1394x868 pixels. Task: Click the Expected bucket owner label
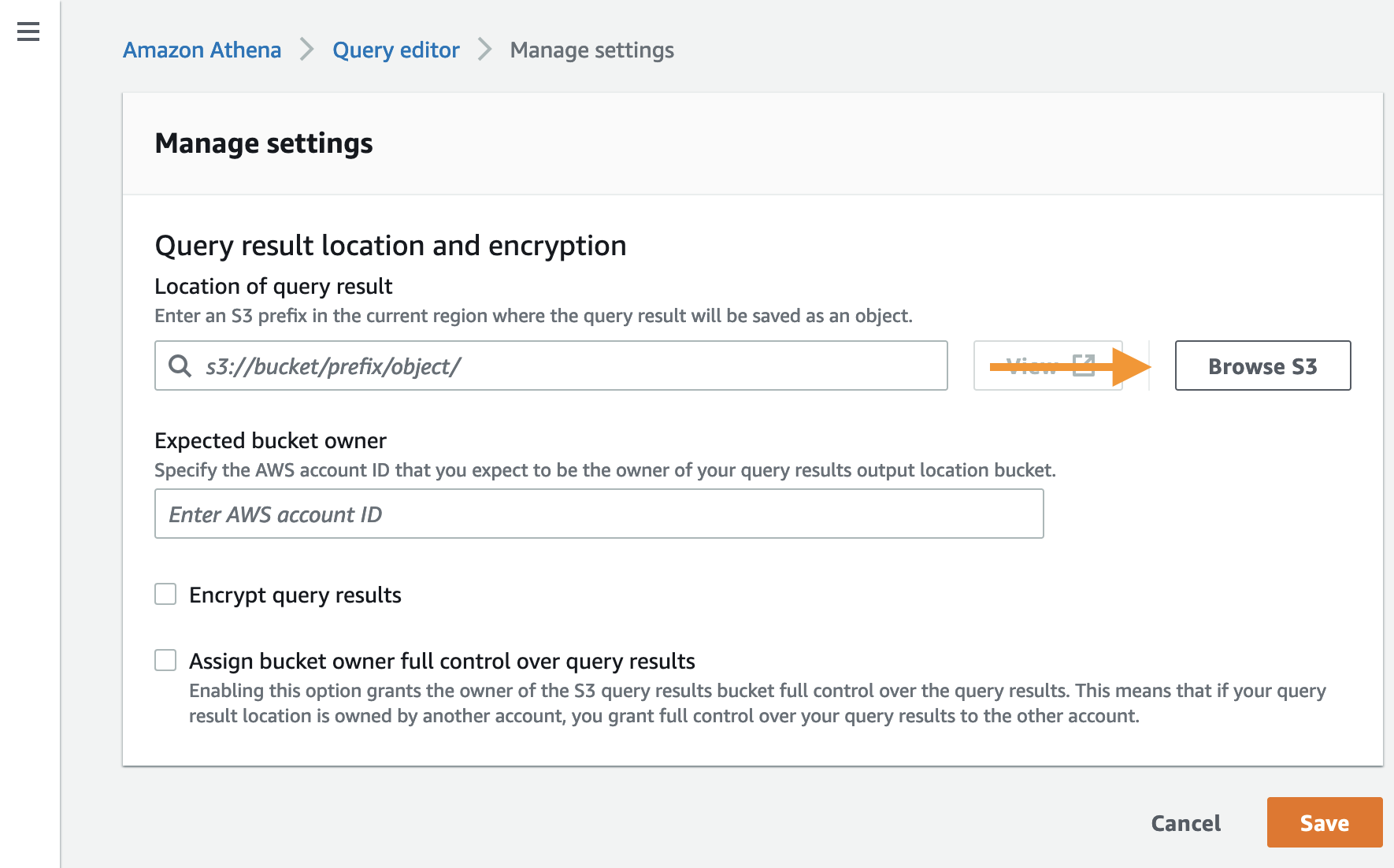point(270,440)
